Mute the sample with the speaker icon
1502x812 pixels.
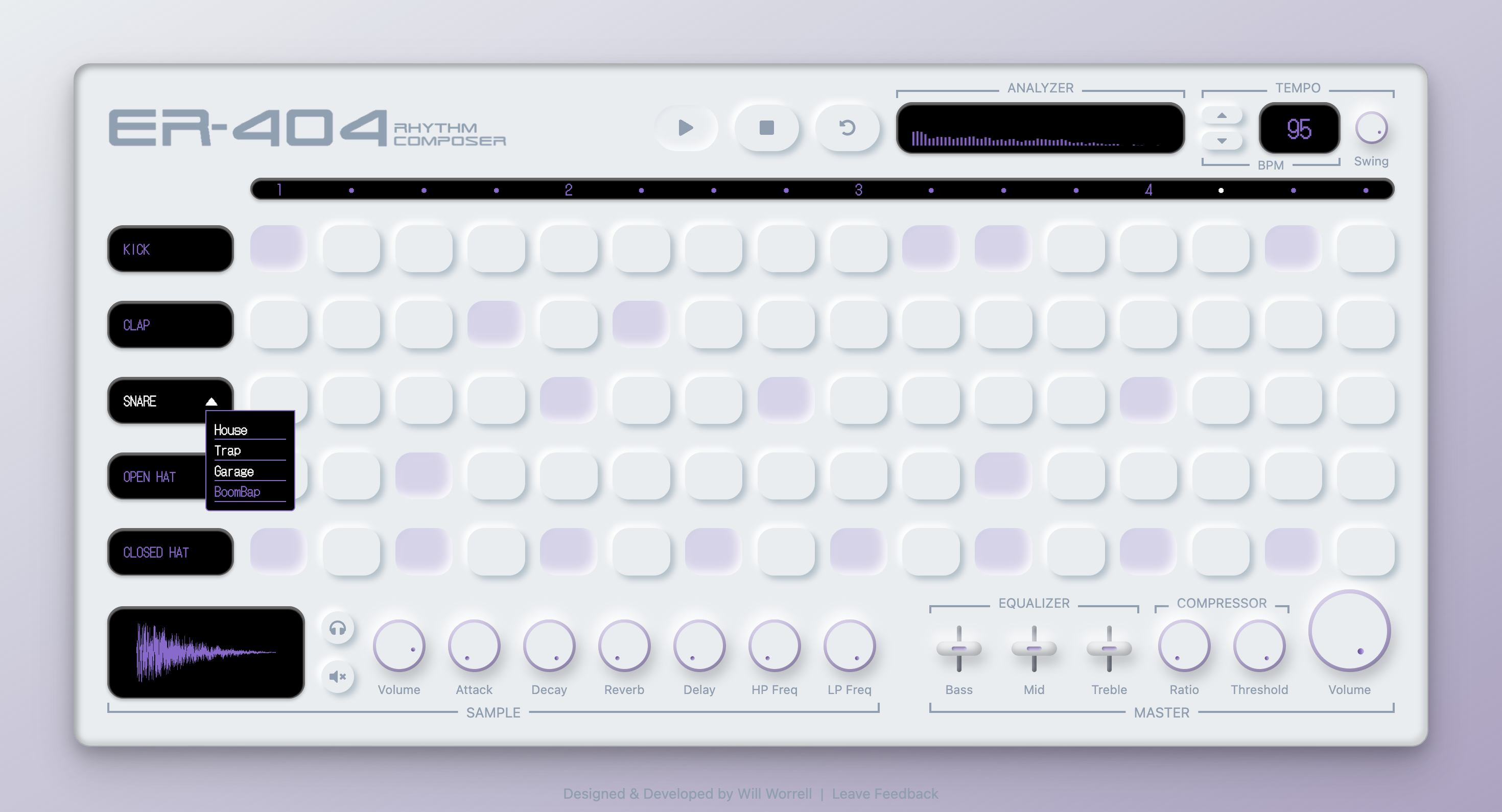coord(338,676)
